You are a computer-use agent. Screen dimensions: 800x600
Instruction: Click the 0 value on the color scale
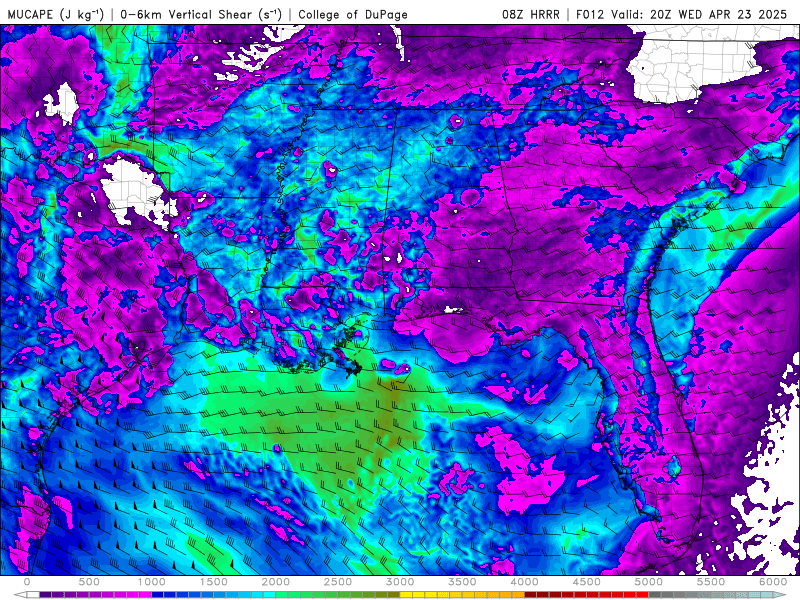27,582
